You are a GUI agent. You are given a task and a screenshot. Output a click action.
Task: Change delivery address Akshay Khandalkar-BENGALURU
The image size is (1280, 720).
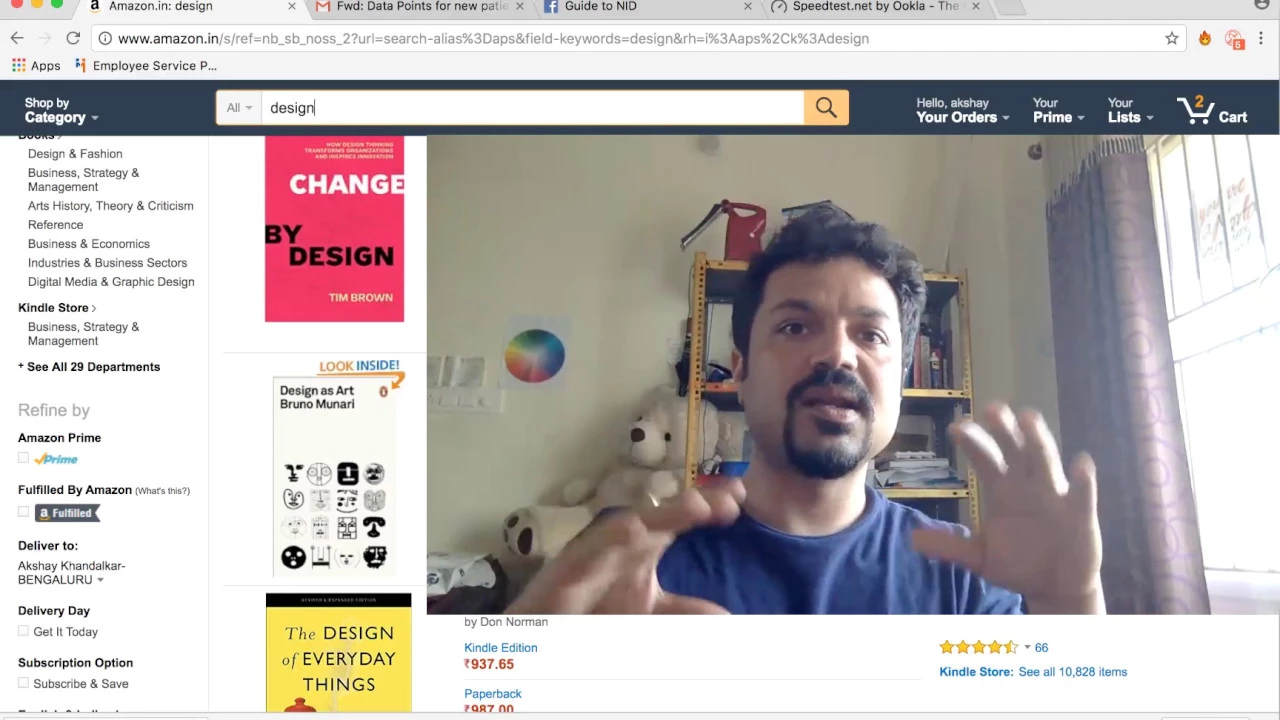tap(71, 573)
